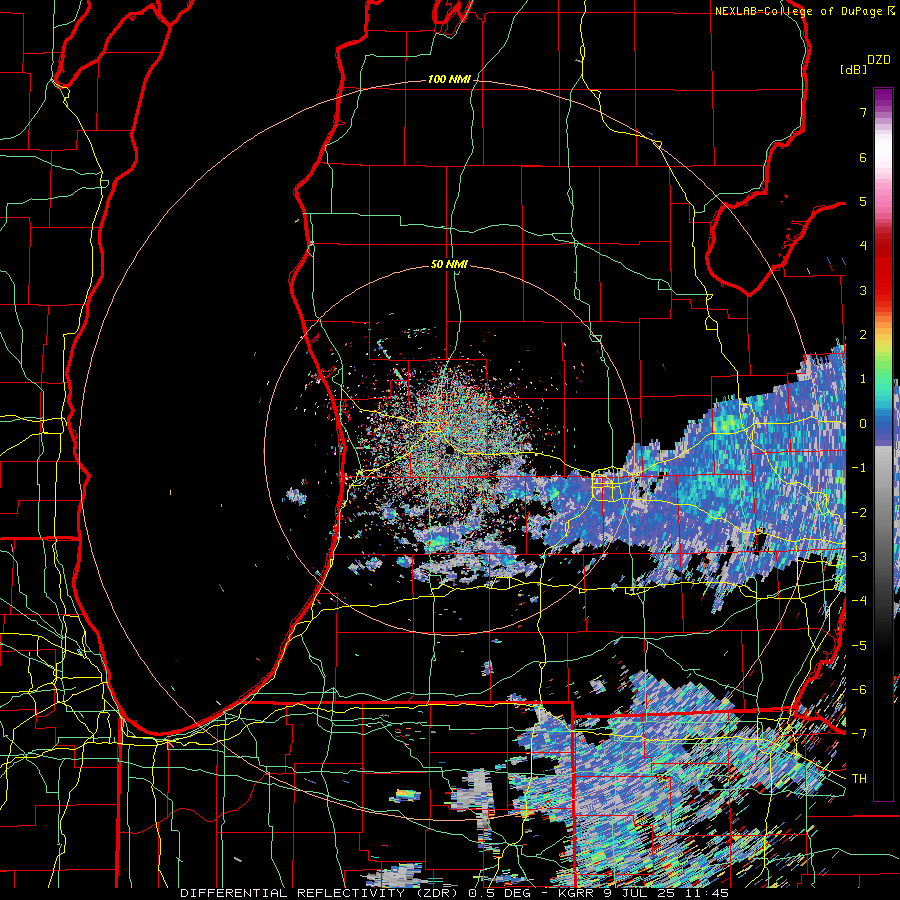The image size is (900, 900).
Task: Click the ZDR color scale bar
Action: click(883, 444)
